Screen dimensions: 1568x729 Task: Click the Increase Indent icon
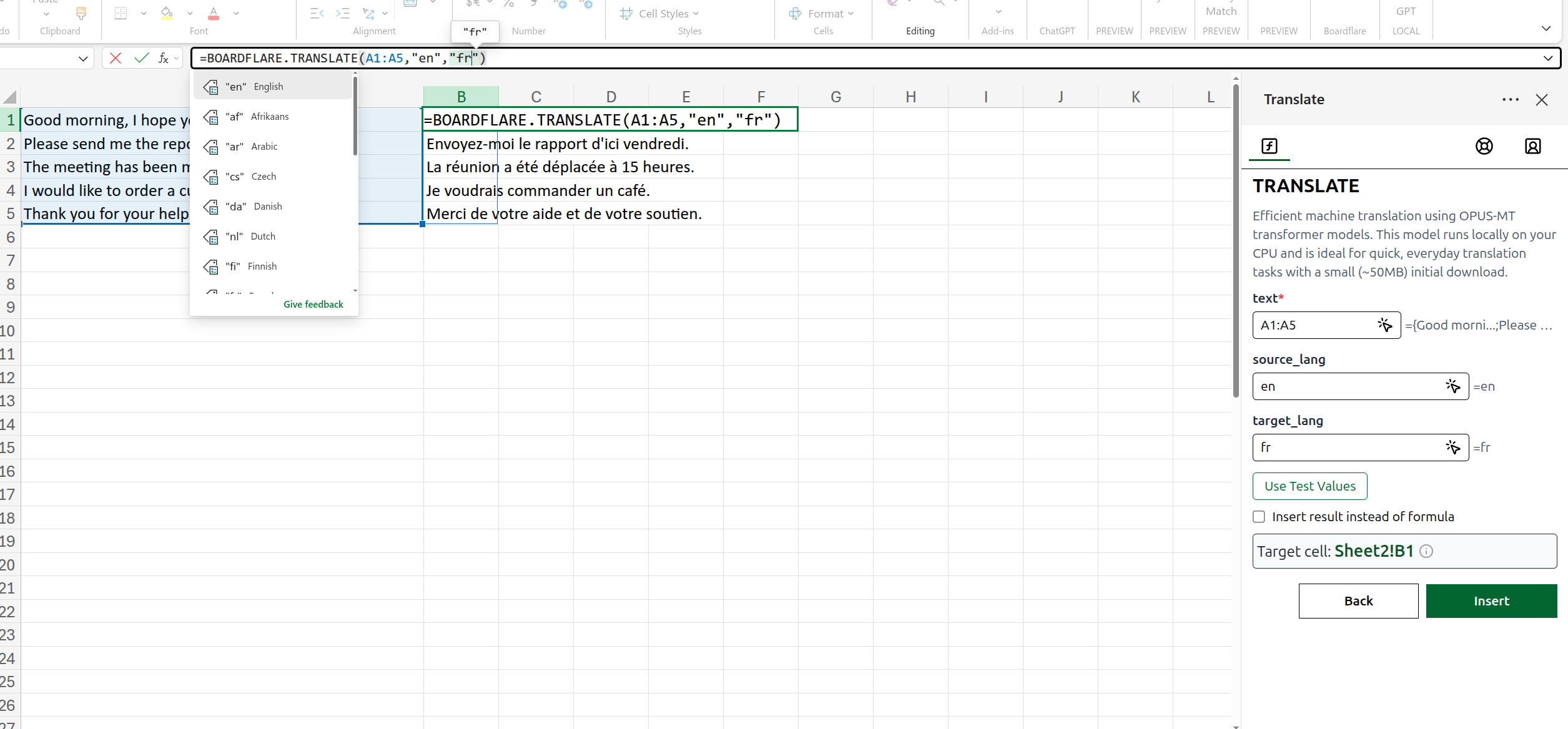343,13
